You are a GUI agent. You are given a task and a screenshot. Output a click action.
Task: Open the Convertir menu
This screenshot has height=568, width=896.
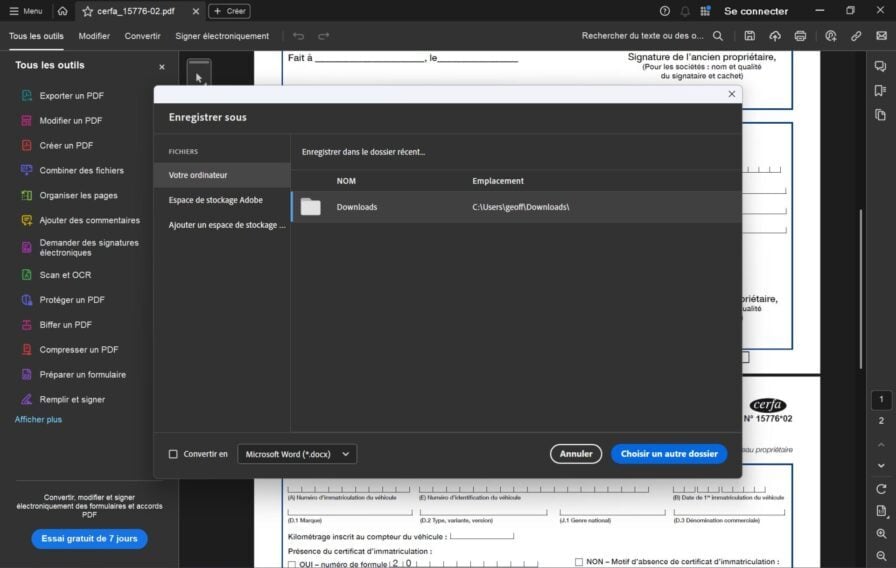[142, 36]
